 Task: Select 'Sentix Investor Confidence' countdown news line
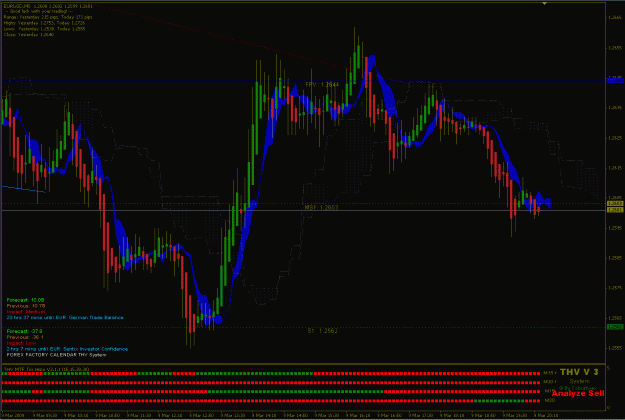pyautogui.click(x=67, y=349)
